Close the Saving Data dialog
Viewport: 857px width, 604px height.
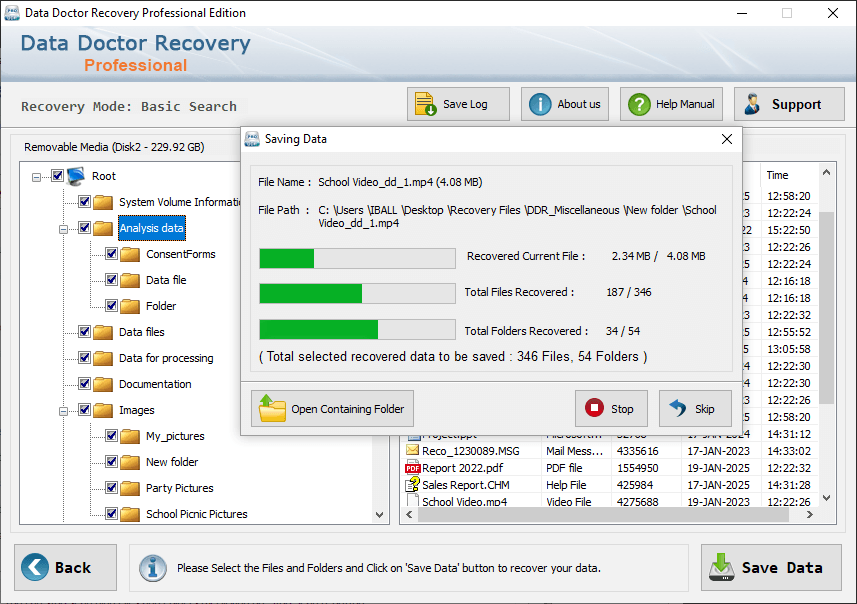tap(726, 139)
